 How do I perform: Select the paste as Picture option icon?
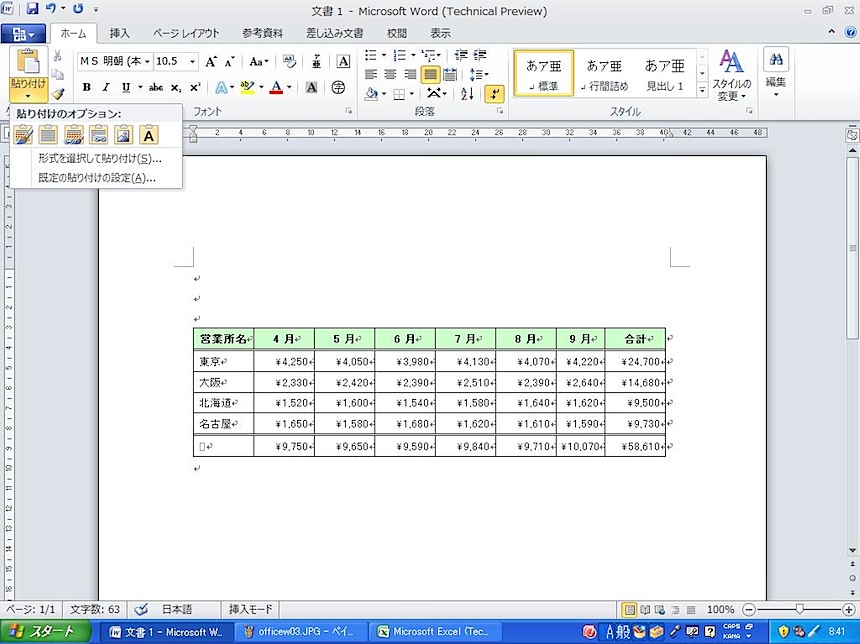click(x=123, y=135)
